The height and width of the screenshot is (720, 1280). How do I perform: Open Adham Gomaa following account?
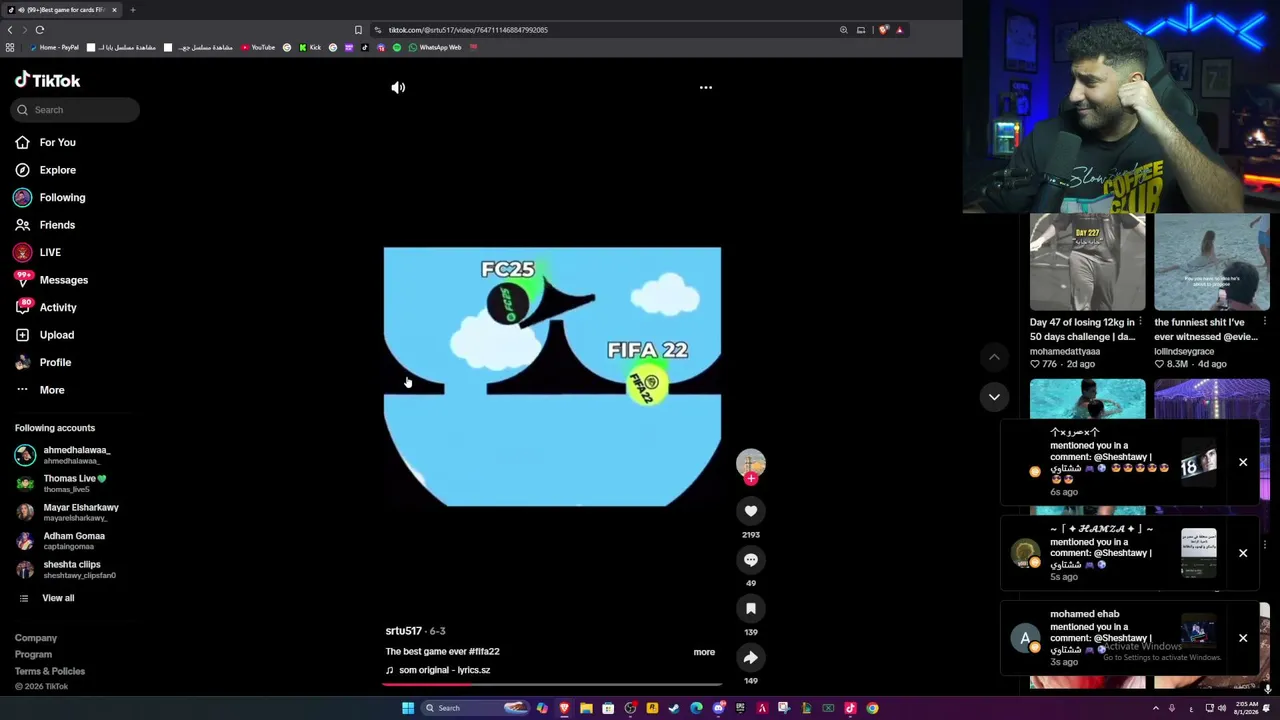(x=62, y=541)
